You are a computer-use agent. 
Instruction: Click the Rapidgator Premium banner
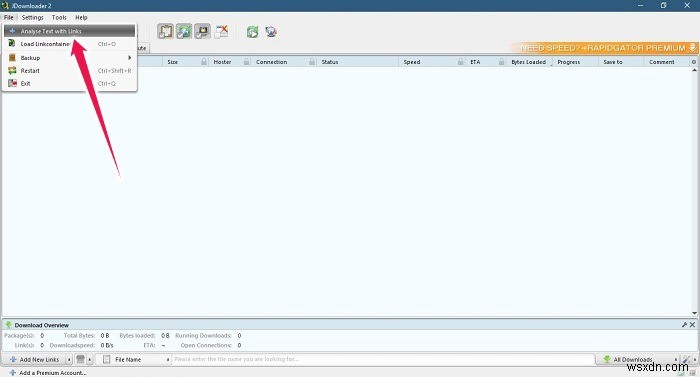tap(604, 48)
